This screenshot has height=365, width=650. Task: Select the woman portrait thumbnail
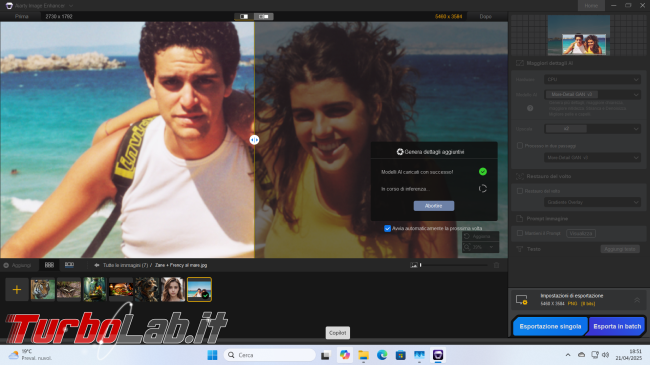click(x=173, y=289)
